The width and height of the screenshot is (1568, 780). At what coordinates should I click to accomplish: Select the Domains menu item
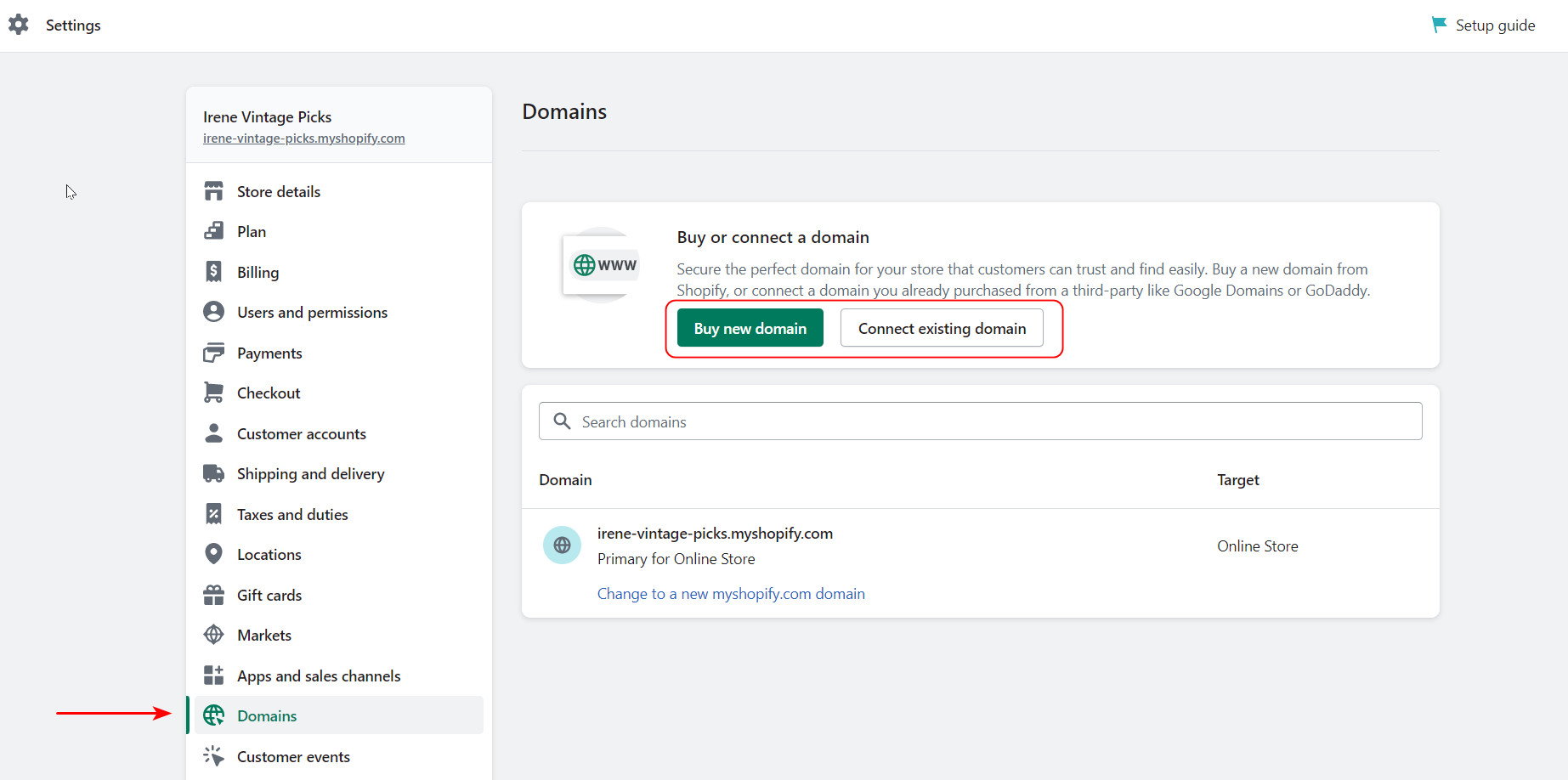click(339, 715)
